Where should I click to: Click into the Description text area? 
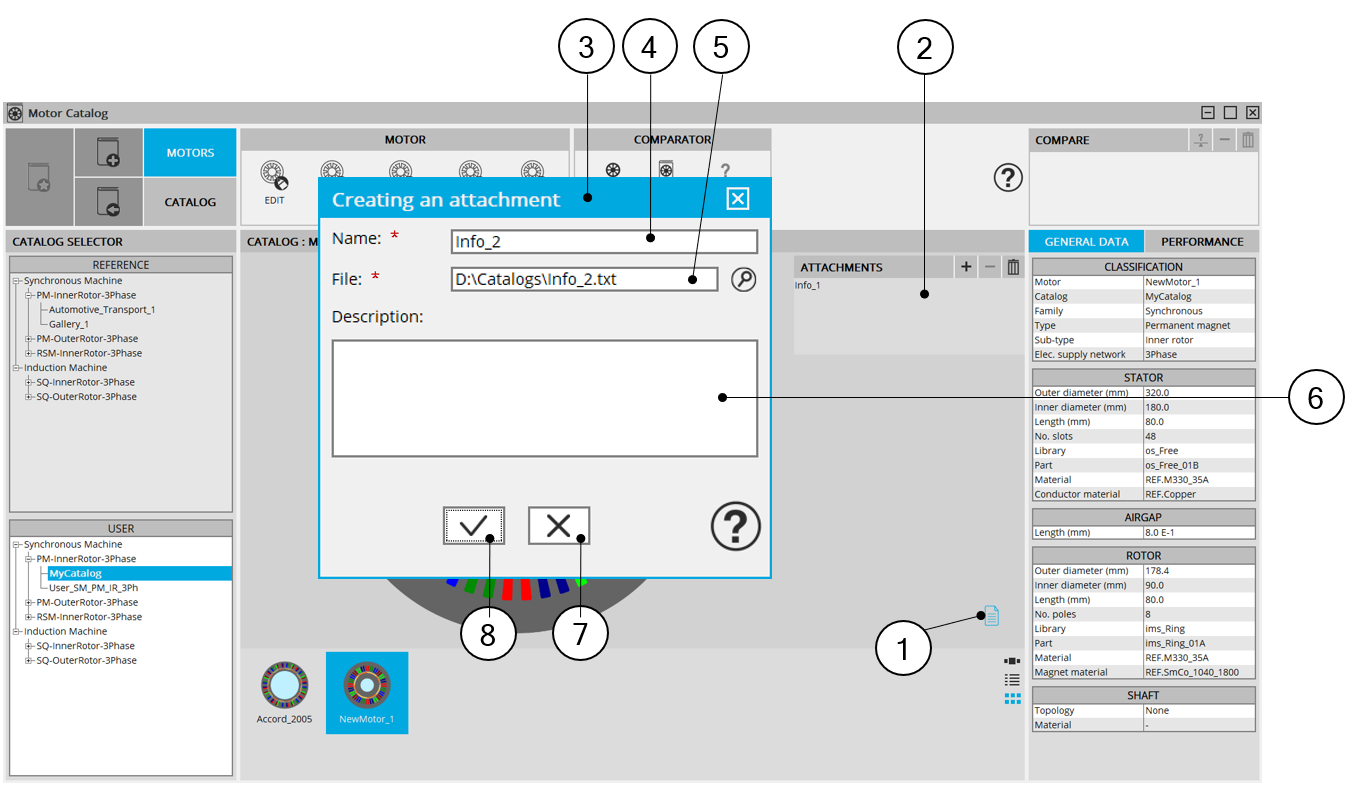[x=544, y=398]
